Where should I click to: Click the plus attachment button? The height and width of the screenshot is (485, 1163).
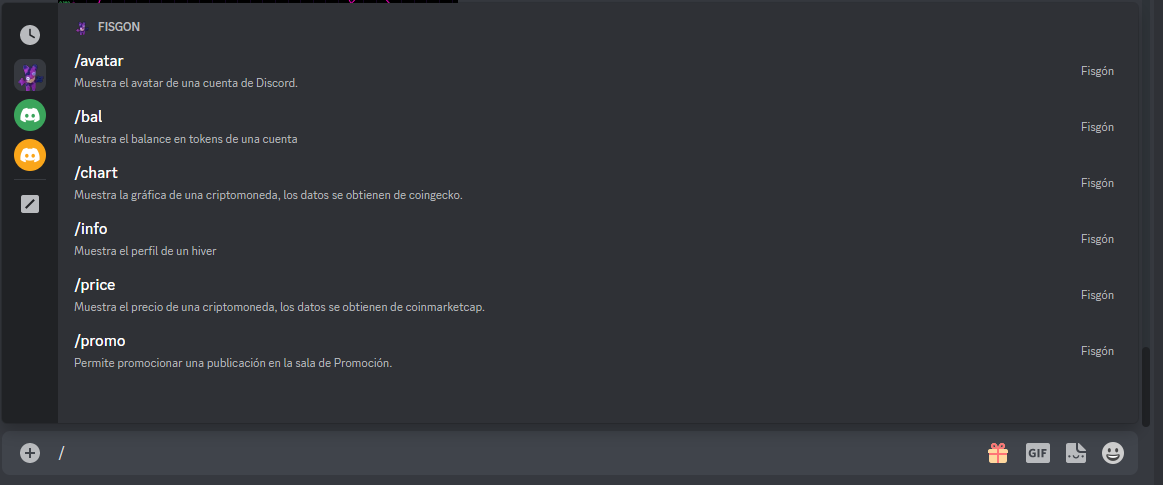pyautogui.click(x=30, y=452)
